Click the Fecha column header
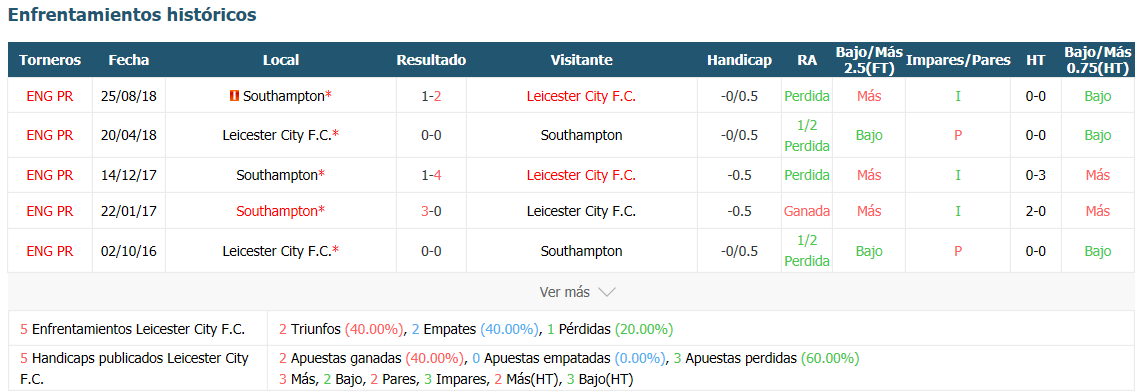Viewport: 1144px width, 392px height. (128, 60)
